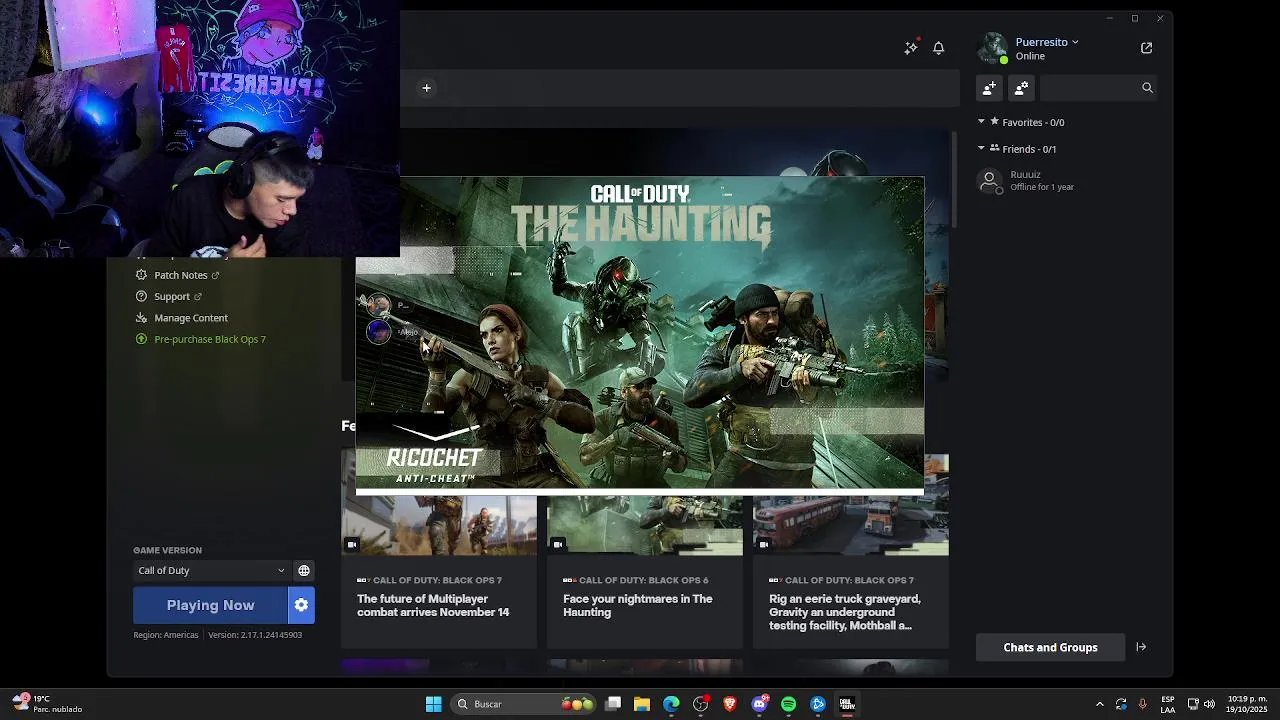
Task: Open the notifications bell
Action: [x=938, y=47]
